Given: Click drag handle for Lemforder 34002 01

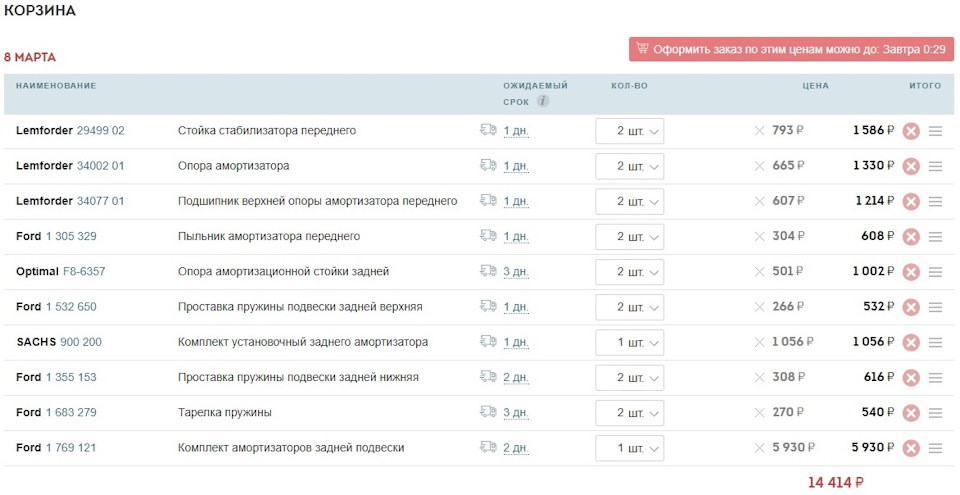Looking at the screenshot, I should coord(936,166).
